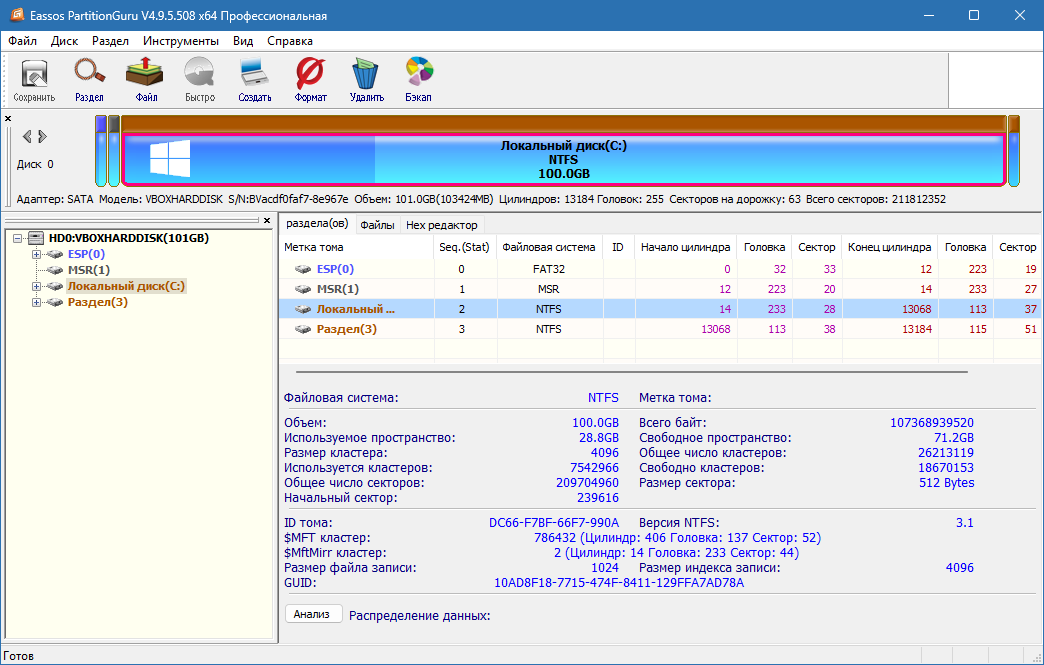Click the used clusters value 7542966
This screenshot has height=665, width=1044.
coord(594,468)
